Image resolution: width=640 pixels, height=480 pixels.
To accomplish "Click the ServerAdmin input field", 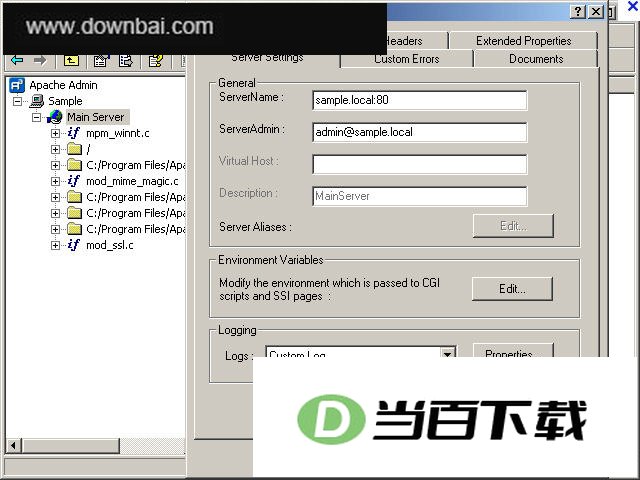I will (x=420, y=132).
